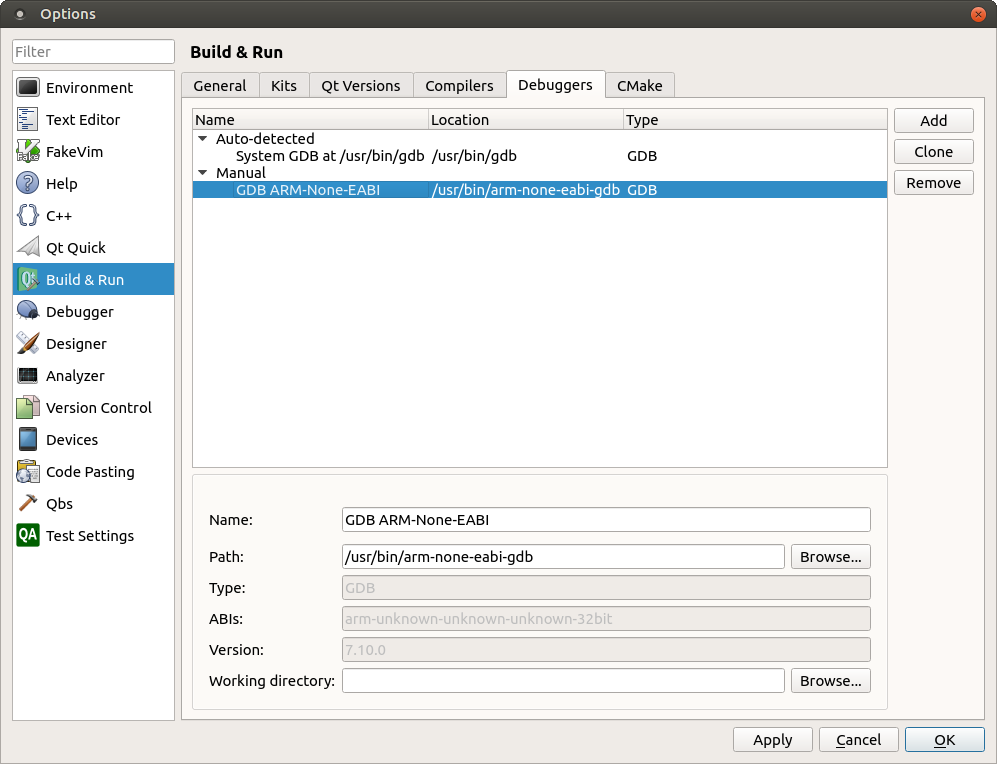Select the C++ braces icon
The height and width of the screenshot is (764, 997).
(28, 216)
